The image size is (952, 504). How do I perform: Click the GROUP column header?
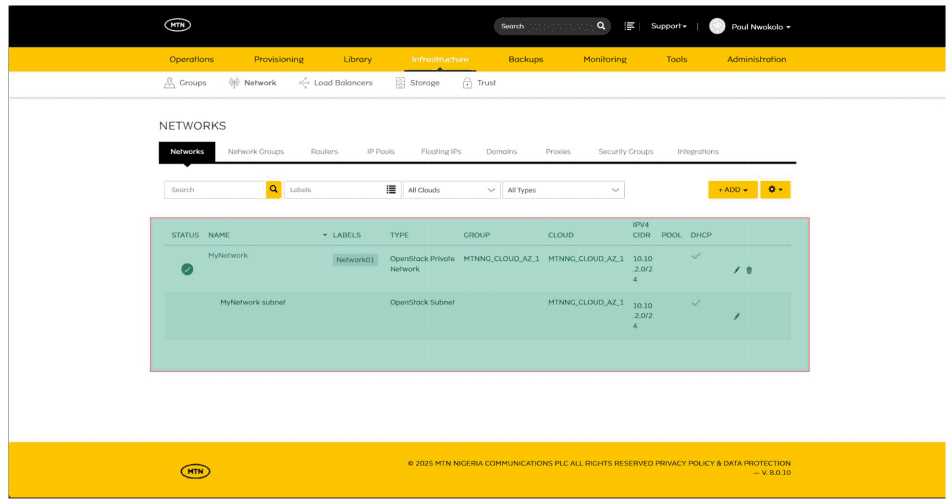[477, 235]
